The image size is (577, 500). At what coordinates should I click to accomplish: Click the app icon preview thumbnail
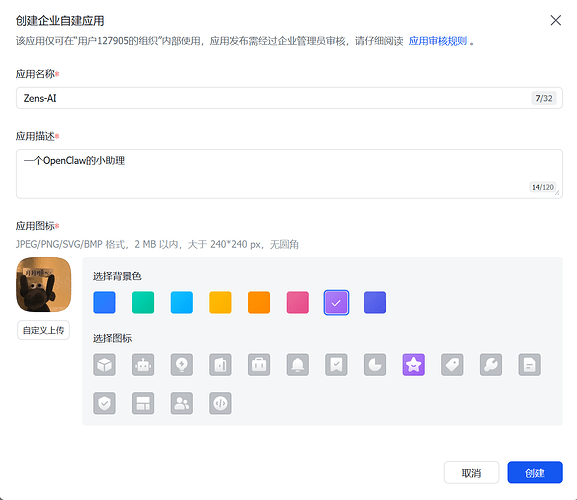coord(43,284)
